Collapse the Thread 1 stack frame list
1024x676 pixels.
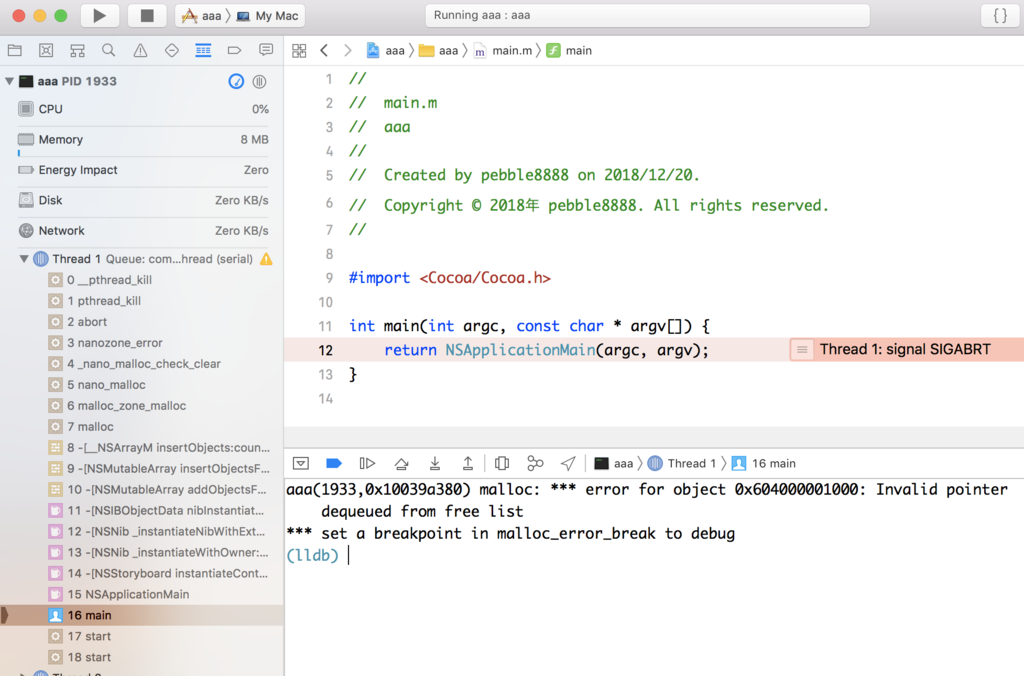(x=24, y=258)
